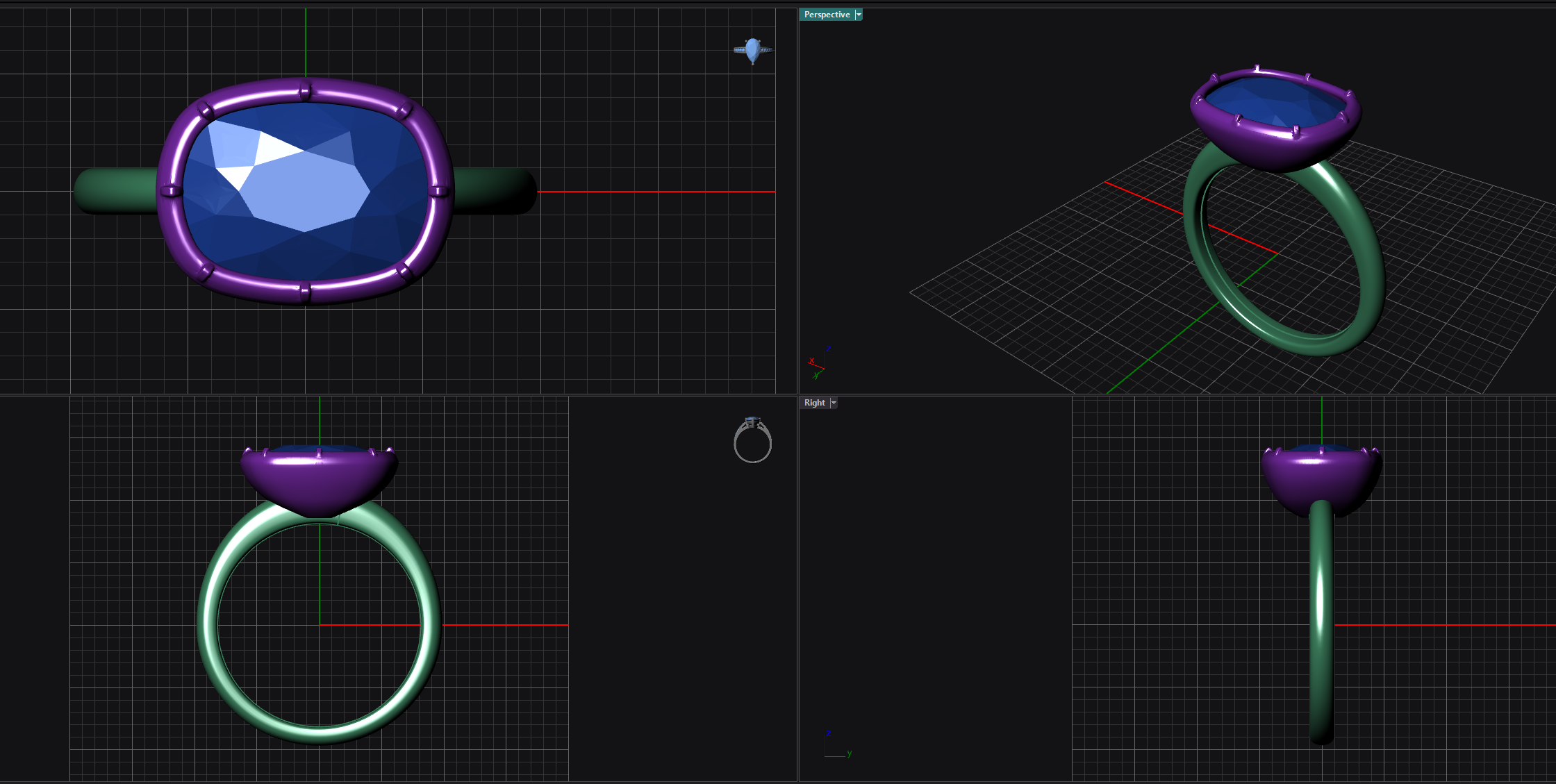Click the Perspective viewport XYZ axis gizmo
This screenshot has width=1556, height=784.
click(x=818, y=364)
